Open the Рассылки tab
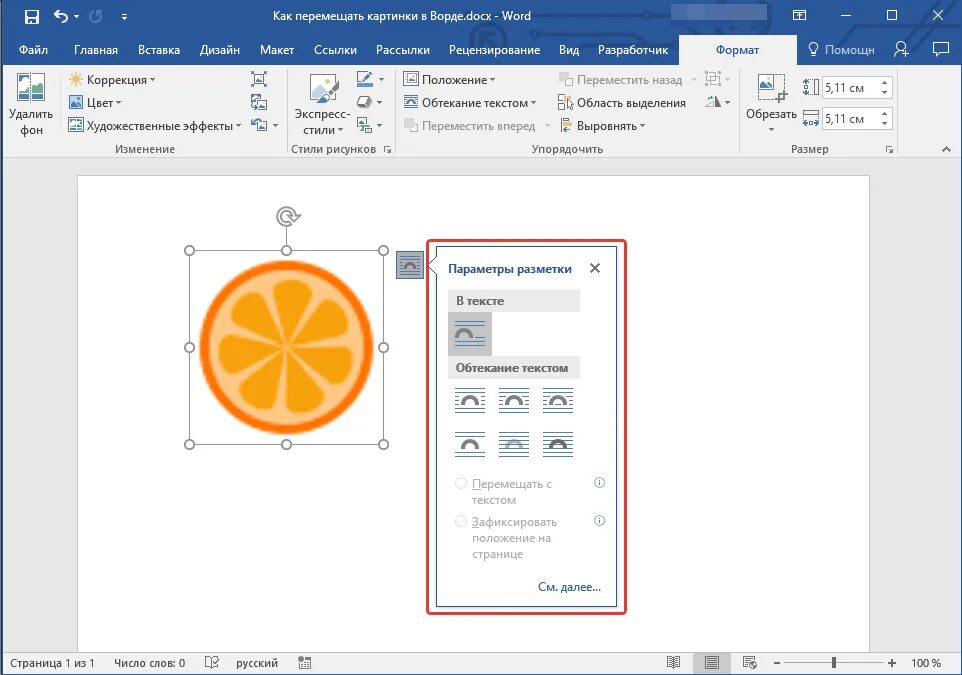 (x=402, y=50)
